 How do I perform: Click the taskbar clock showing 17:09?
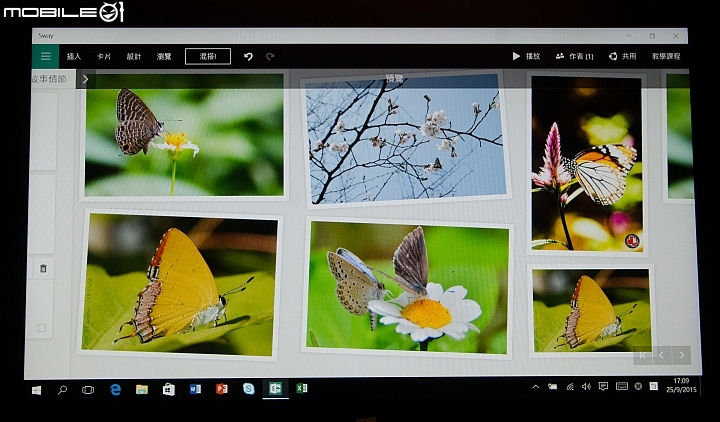point(681,385)
